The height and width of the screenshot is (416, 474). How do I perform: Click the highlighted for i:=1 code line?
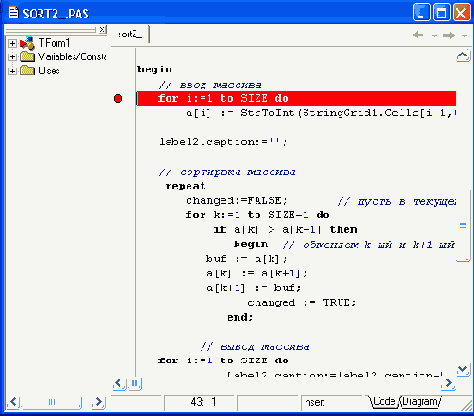296,99
